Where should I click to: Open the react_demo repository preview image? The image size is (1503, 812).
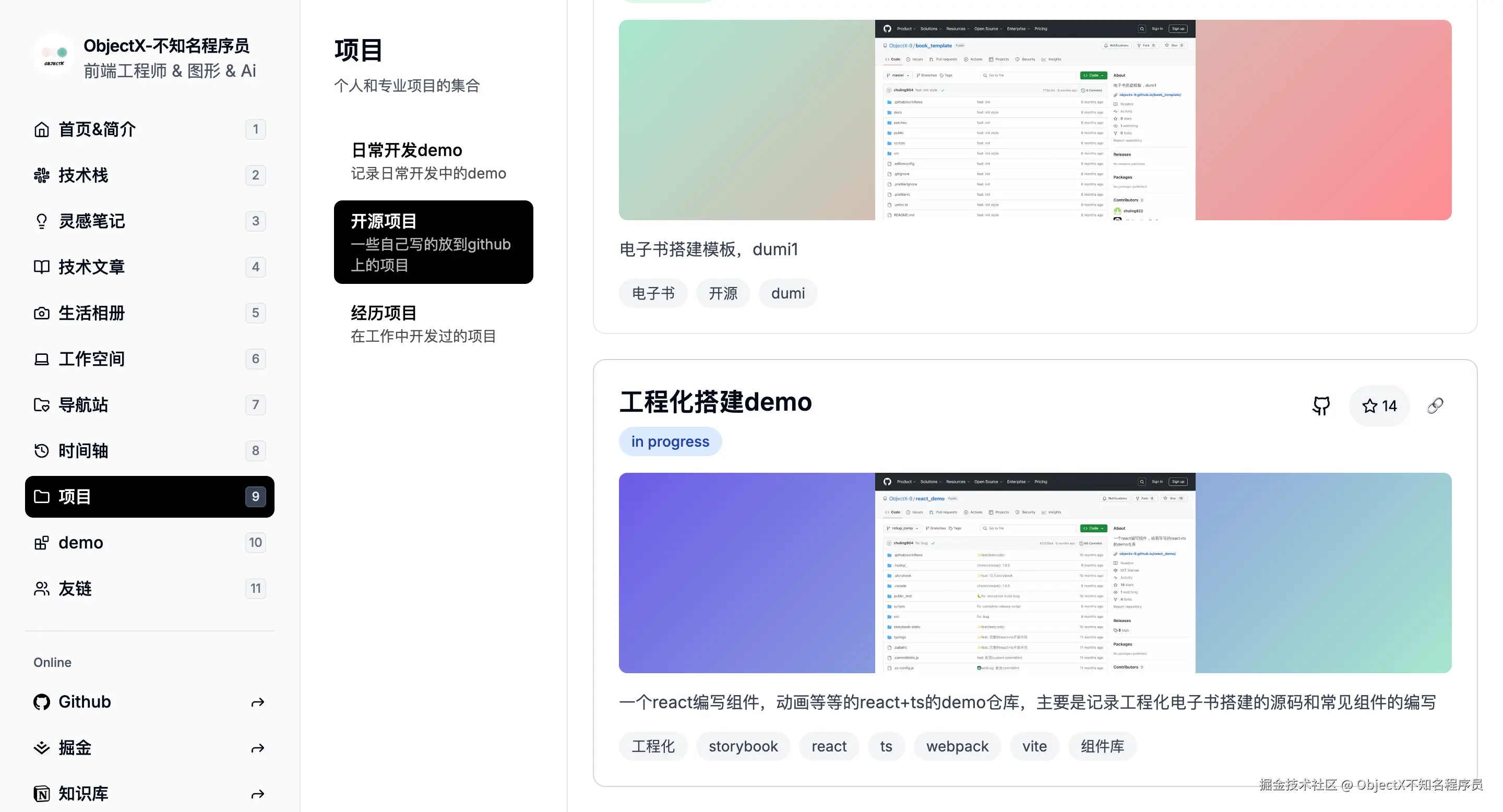click(1034, 573)
